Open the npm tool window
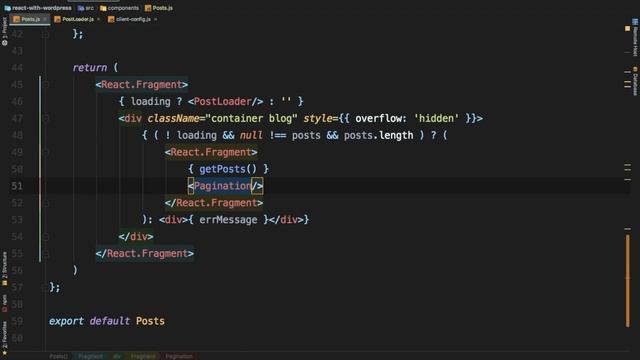This screenshot has height=360, width=640. (4, 303)
